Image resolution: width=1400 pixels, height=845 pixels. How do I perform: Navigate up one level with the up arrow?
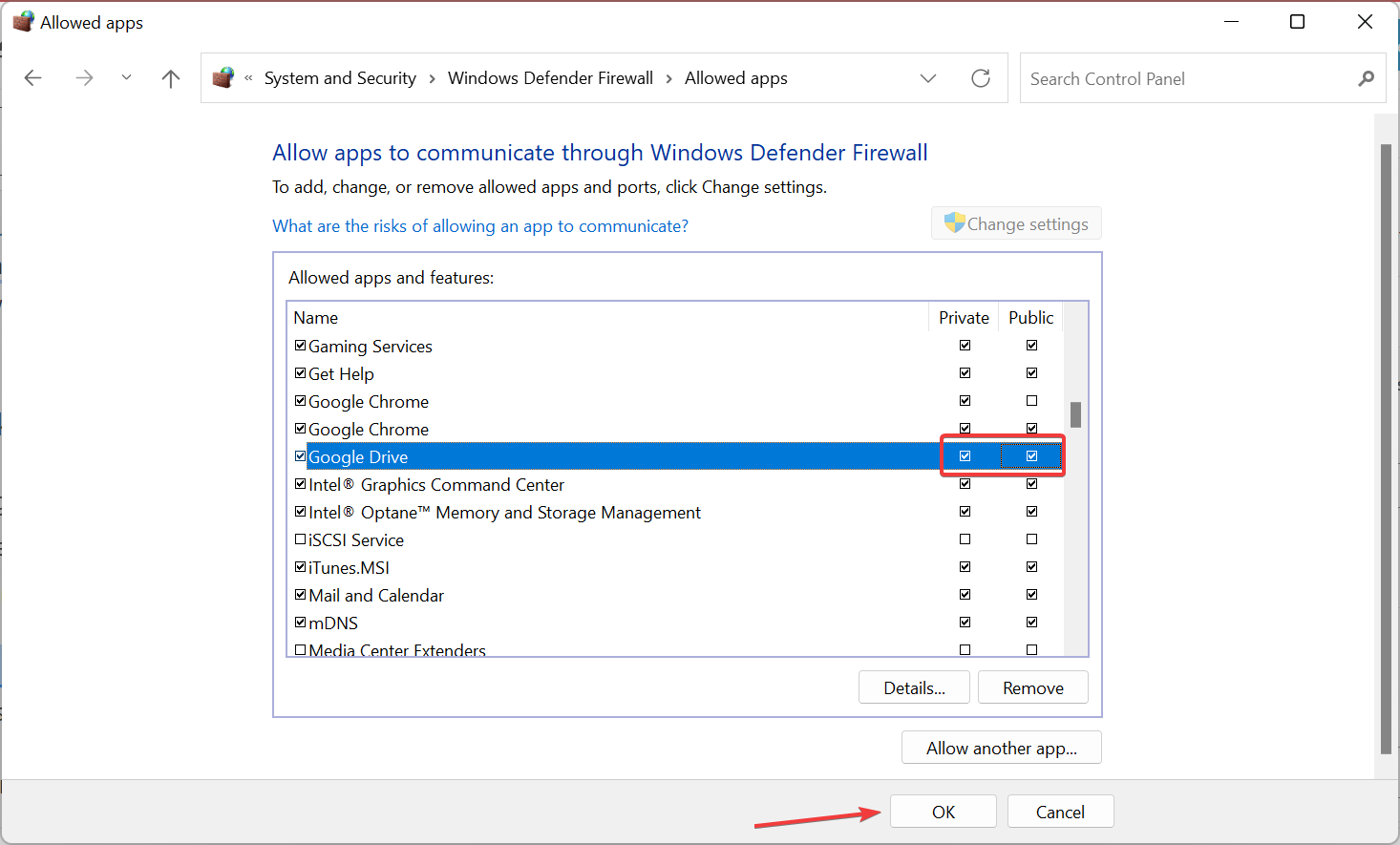tap(171, 78)
